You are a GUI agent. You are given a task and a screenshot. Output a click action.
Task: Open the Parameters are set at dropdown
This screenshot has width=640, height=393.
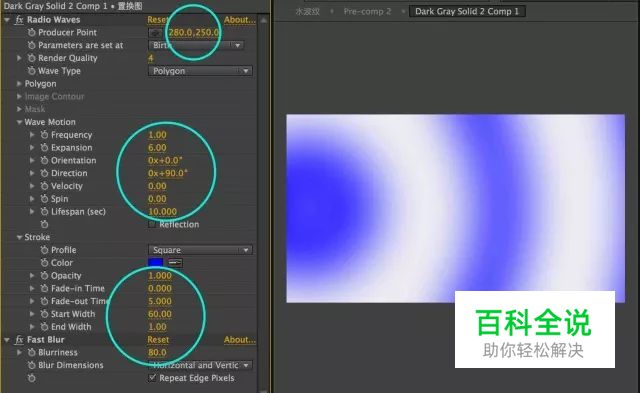click(x=196, y=45)
